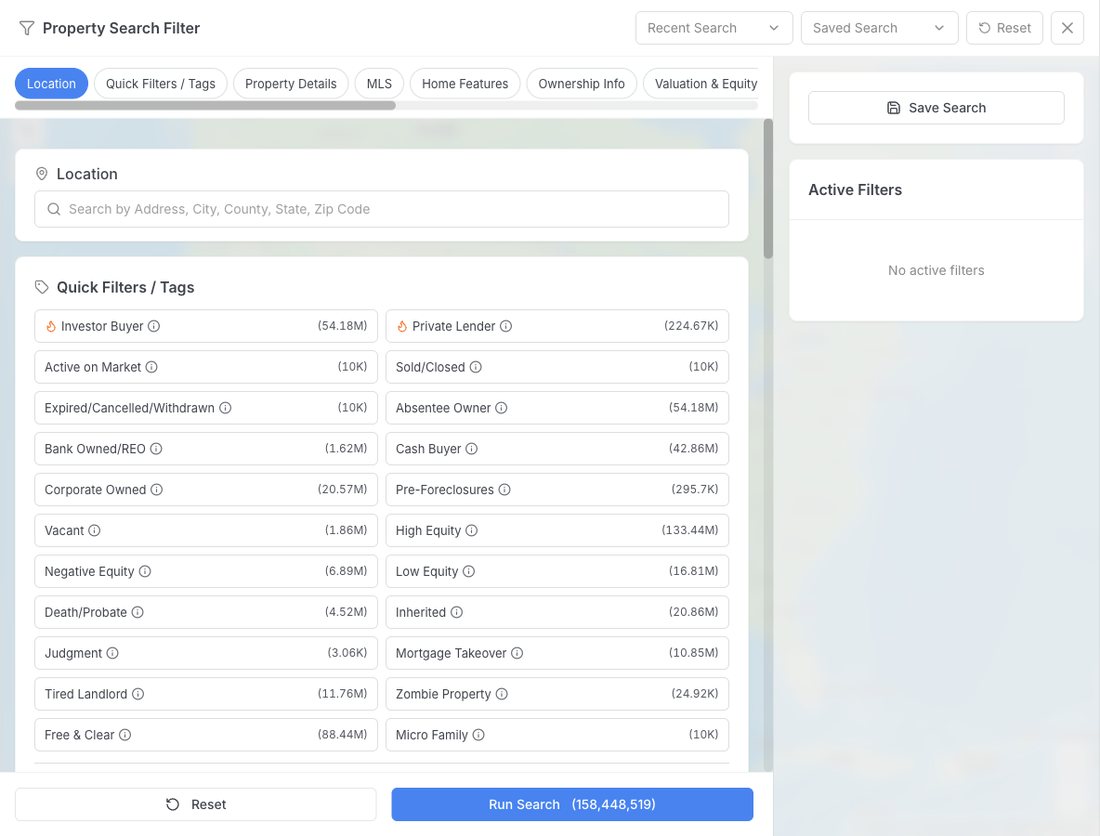Toggle the Free & Clear quick filter
The image size is (1100, 836).
206,734
